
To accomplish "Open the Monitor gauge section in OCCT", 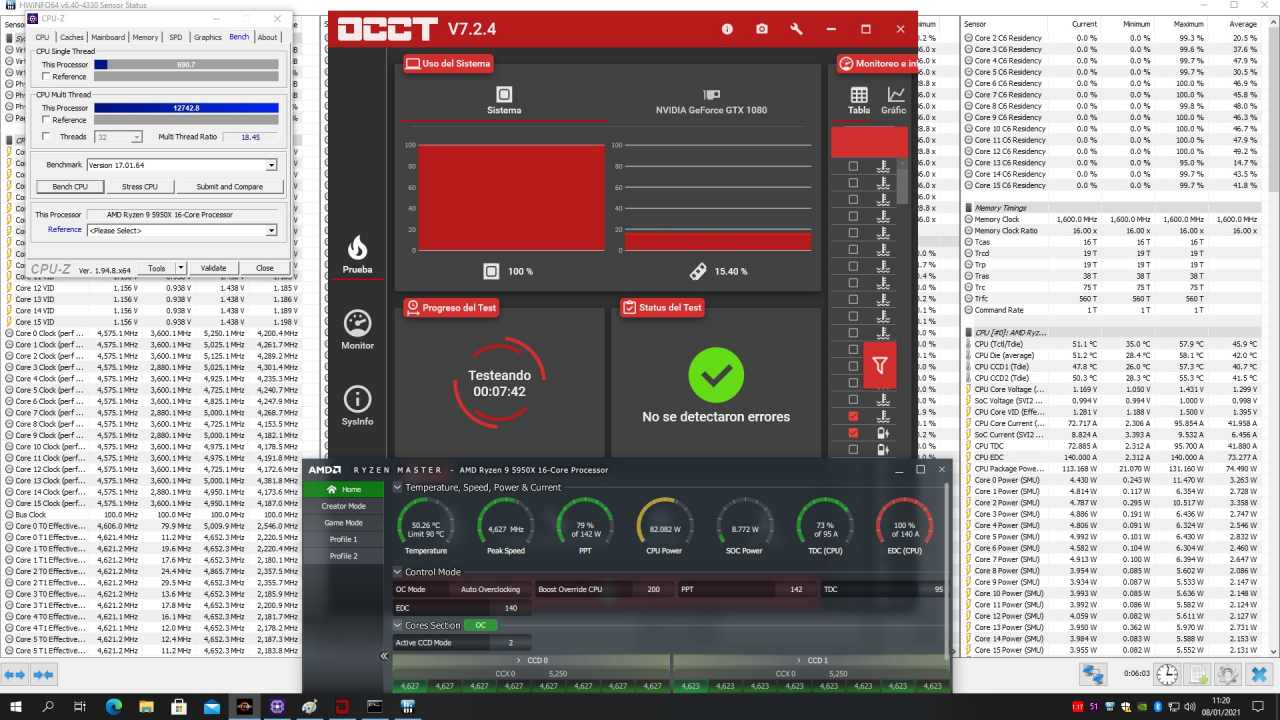I will pos(357,330).
